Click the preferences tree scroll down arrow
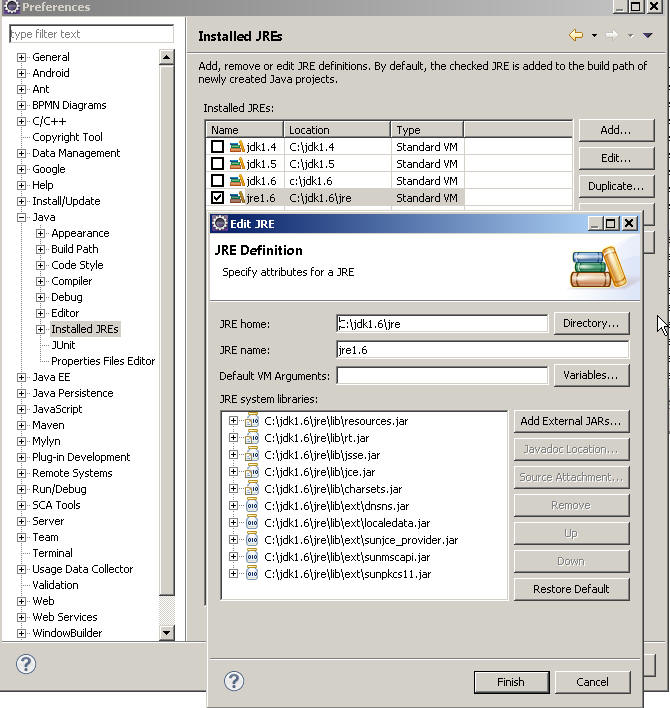Screen dimensions: 670x708 tap(167, 633)
